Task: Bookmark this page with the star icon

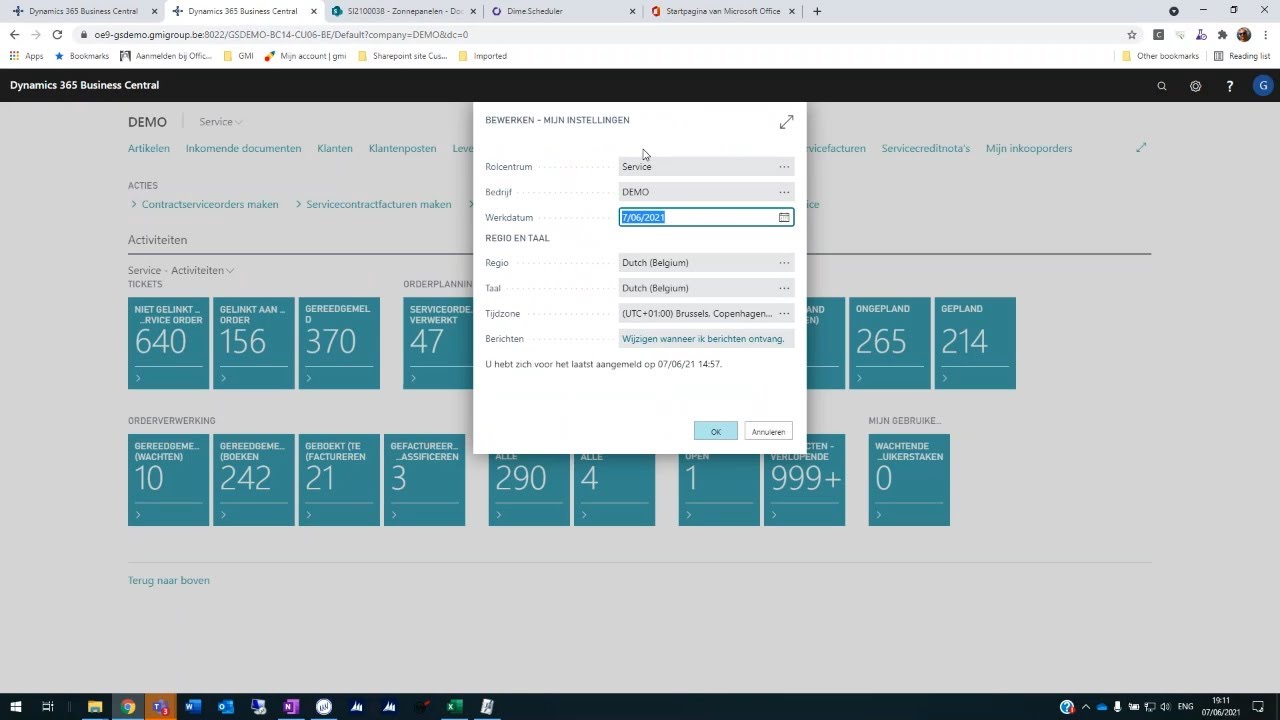Action: 1132,34
